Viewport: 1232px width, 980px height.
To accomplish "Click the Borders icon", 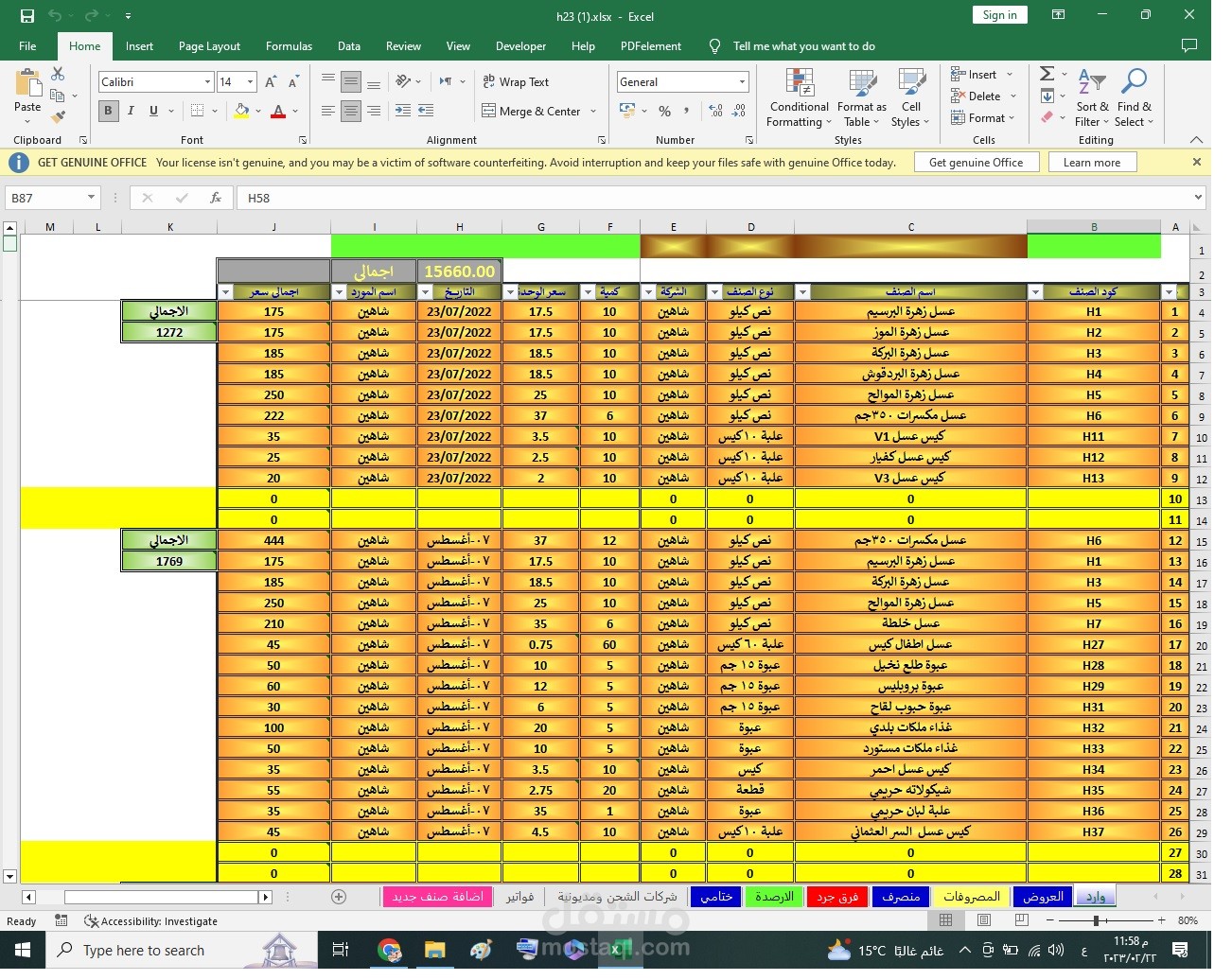I will (197, 111).
